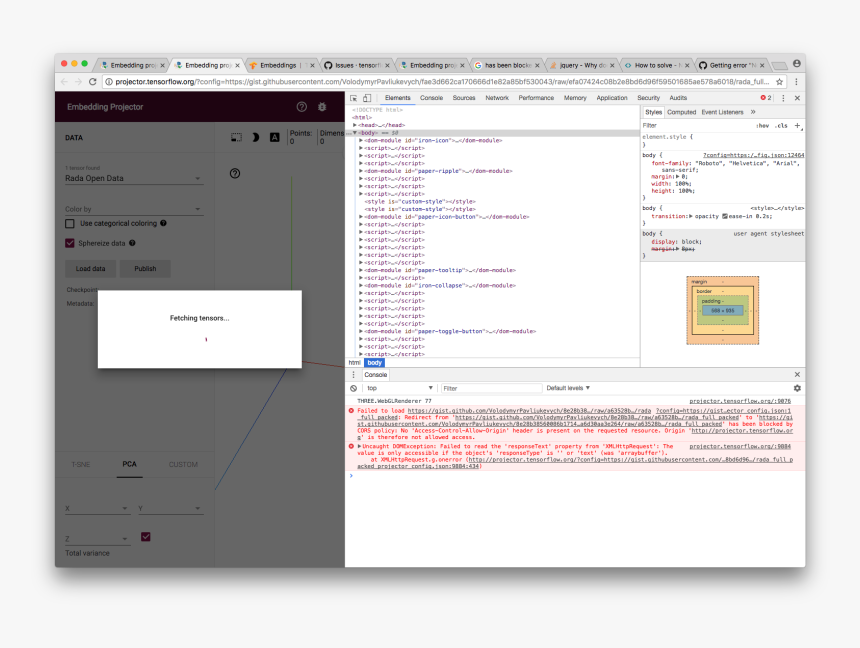Screen dimensions: 860x648
Task: Click the DevTools error count indicator
Action: [766, 98]
